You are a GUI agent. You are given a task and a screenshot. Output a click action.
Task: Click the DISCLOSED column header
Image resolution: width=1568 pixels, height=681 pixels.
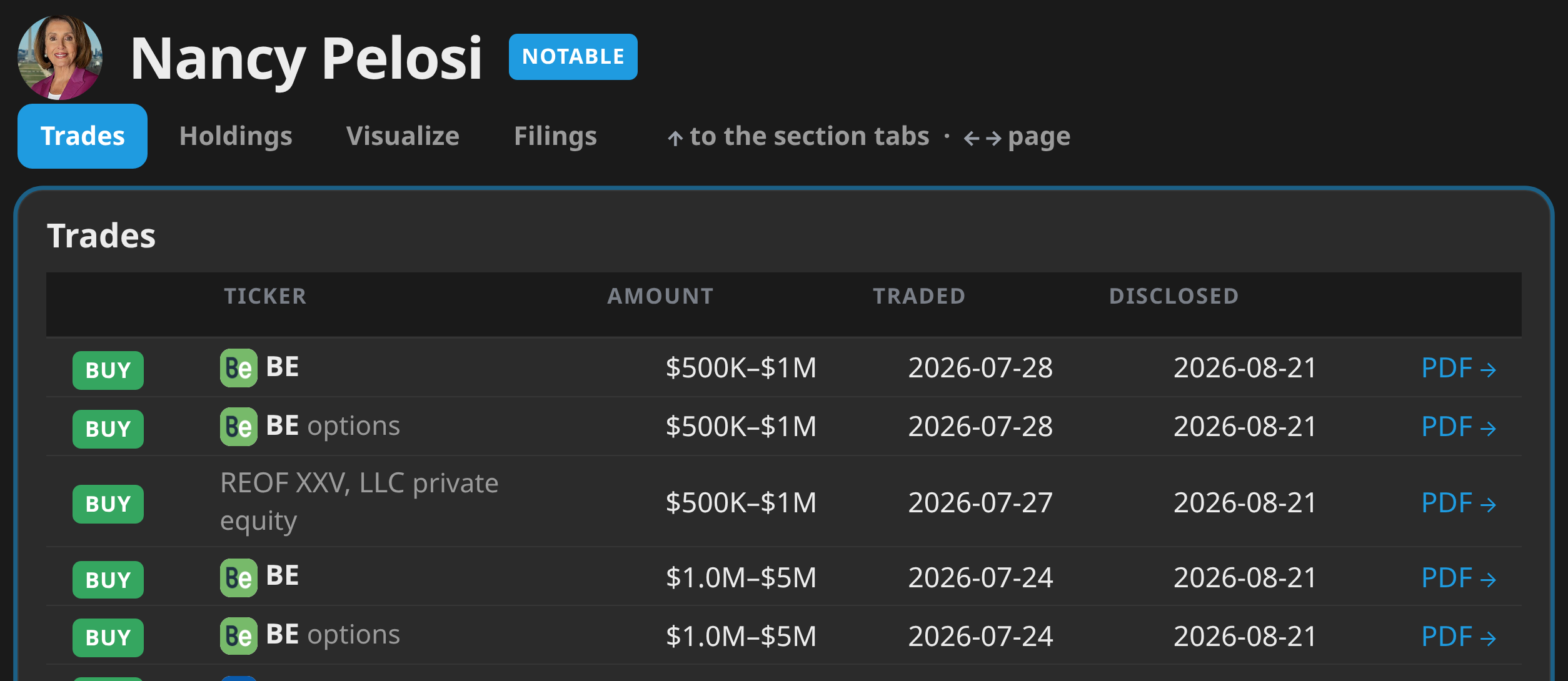(1173, 296)
